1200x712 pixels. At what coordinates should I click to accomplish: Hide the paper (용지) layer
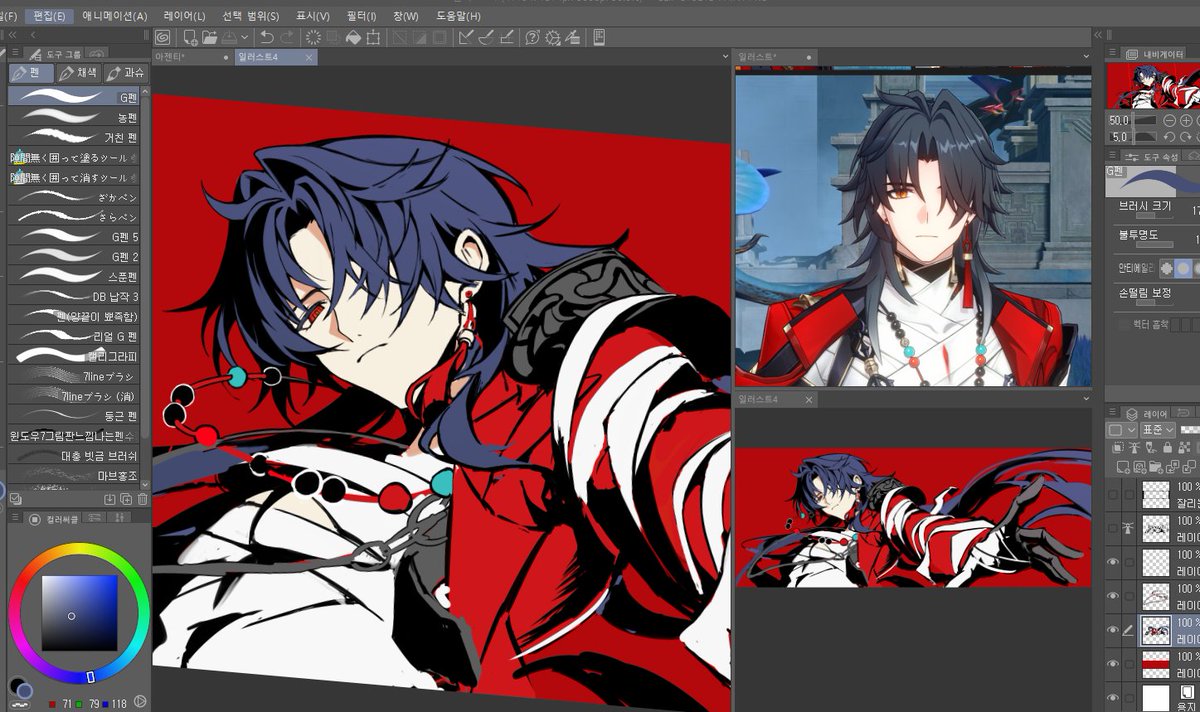point(1112,698)
